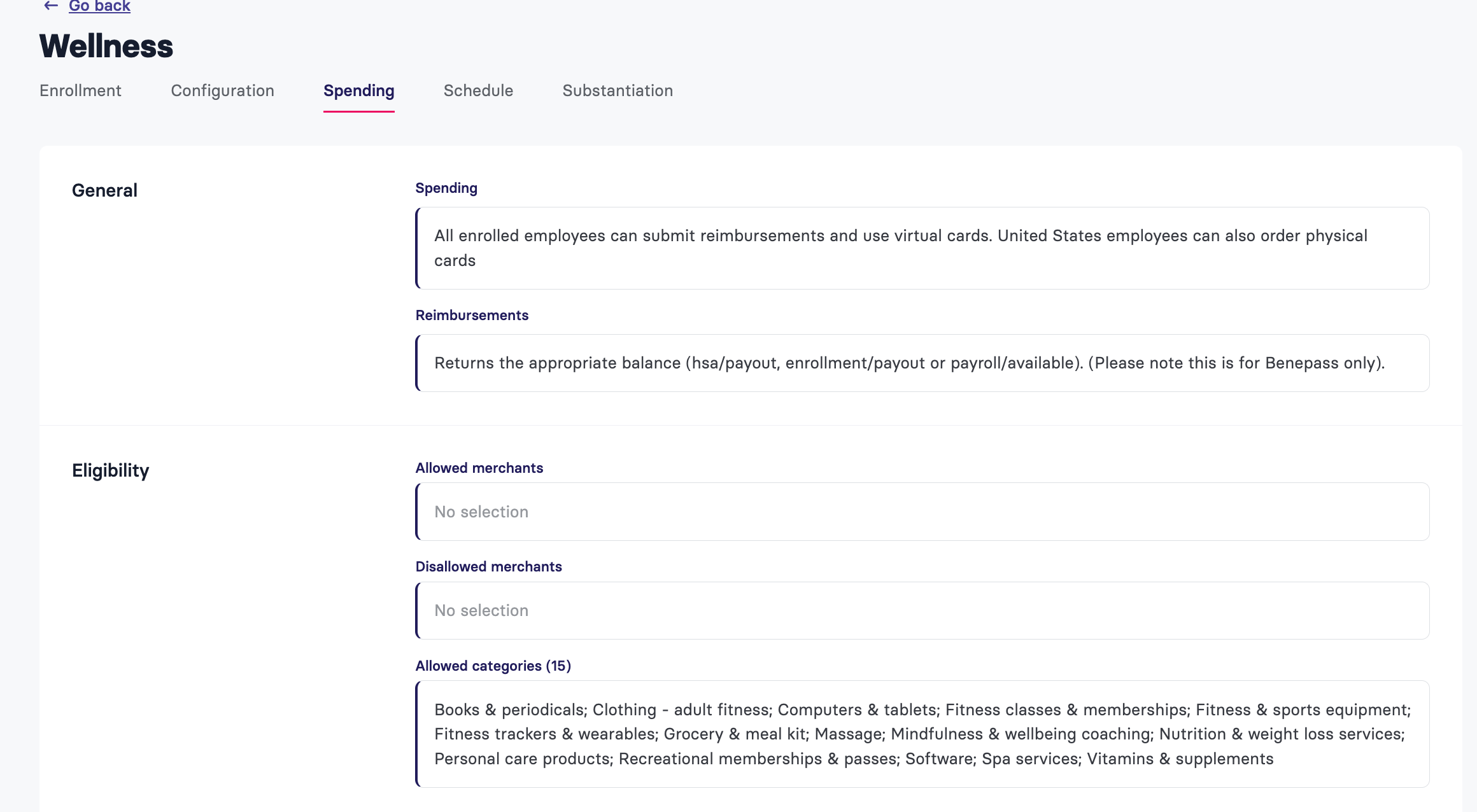1477x812 pixels.
Task: Follow the Go back link
Action: point(99,6)
